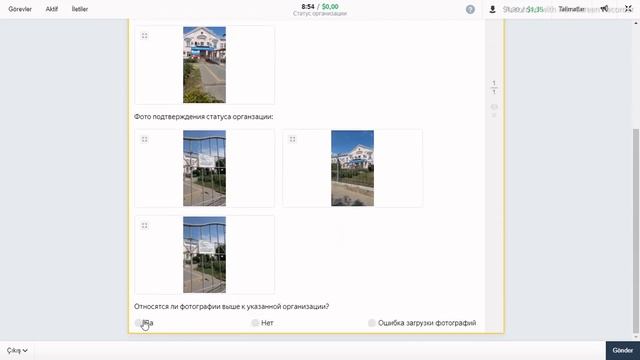Open the Aktif menu item

point(51,9)
